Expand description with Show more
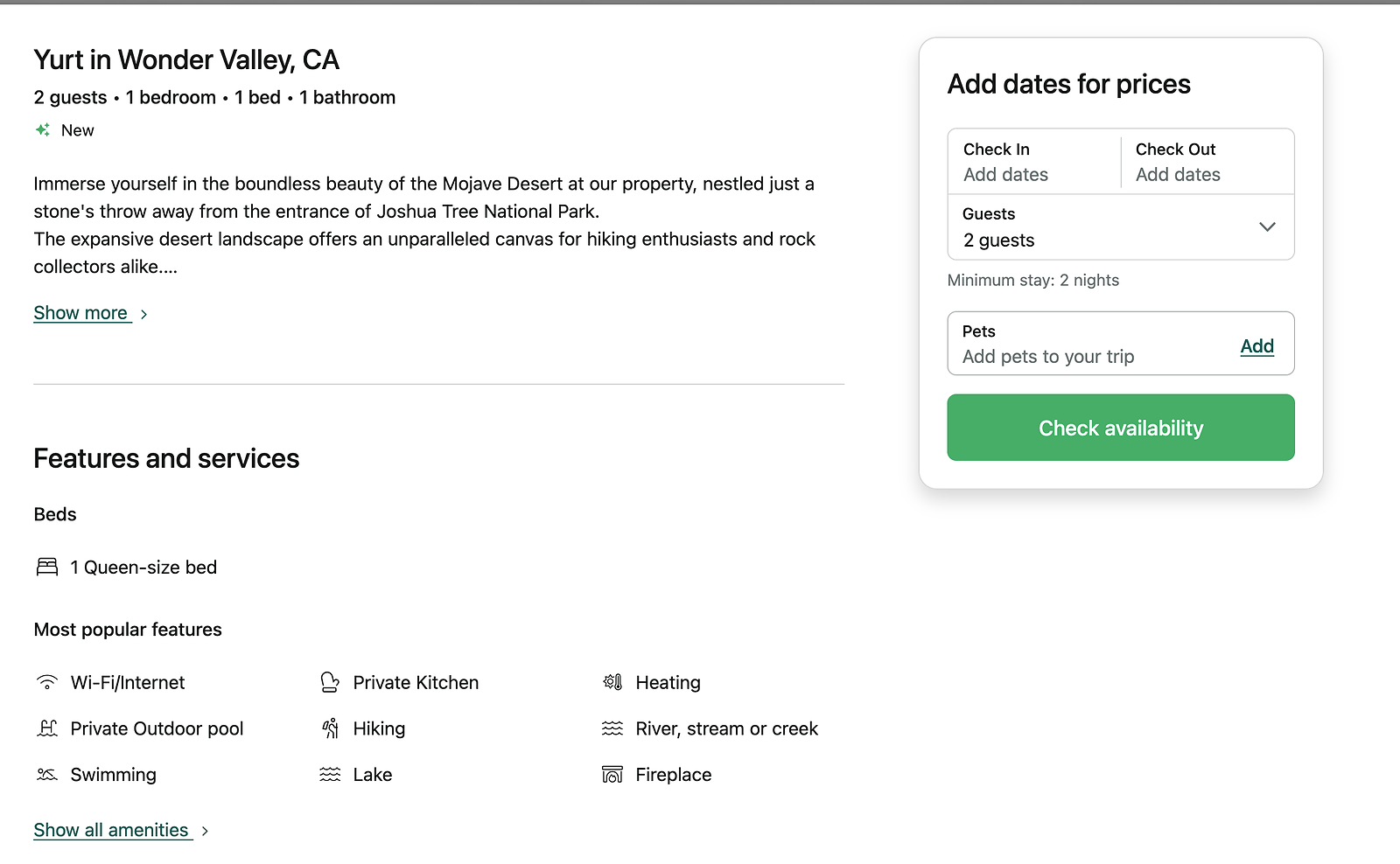Viewport: 1400px width, 864px height. [x=82, y=313]
